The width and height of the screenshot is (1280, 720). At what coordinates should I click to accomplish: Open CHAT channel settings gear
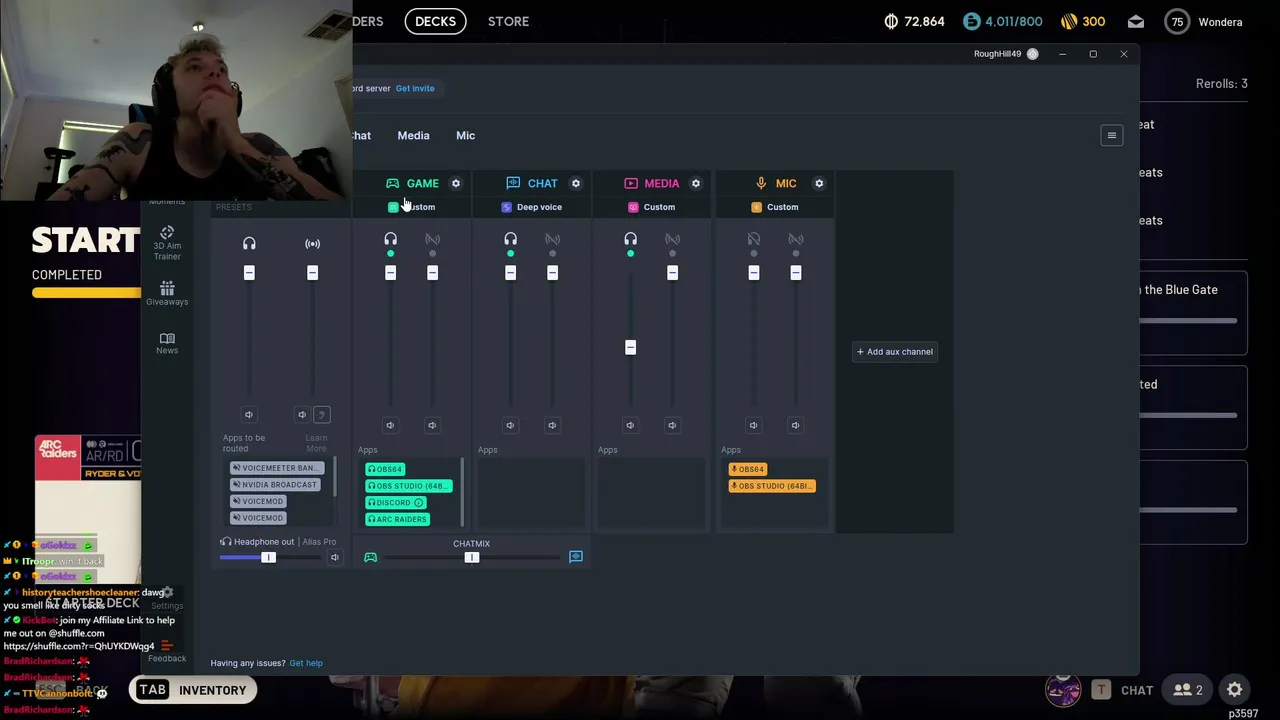coord(576,183)
